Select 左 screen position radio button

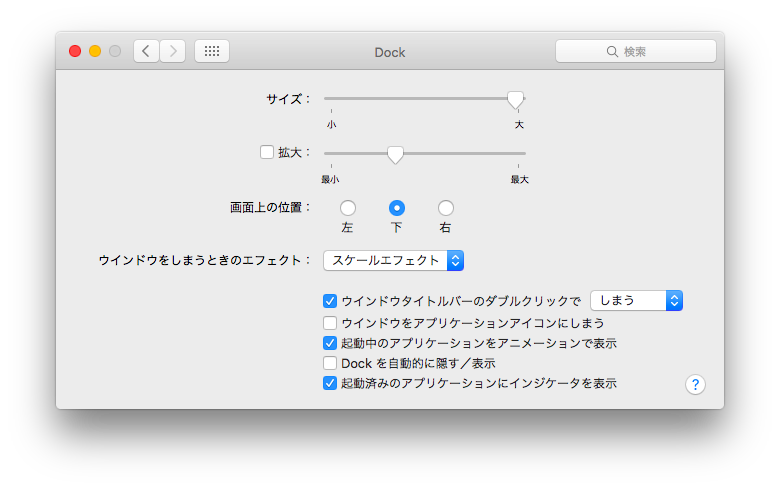point(348,208)
